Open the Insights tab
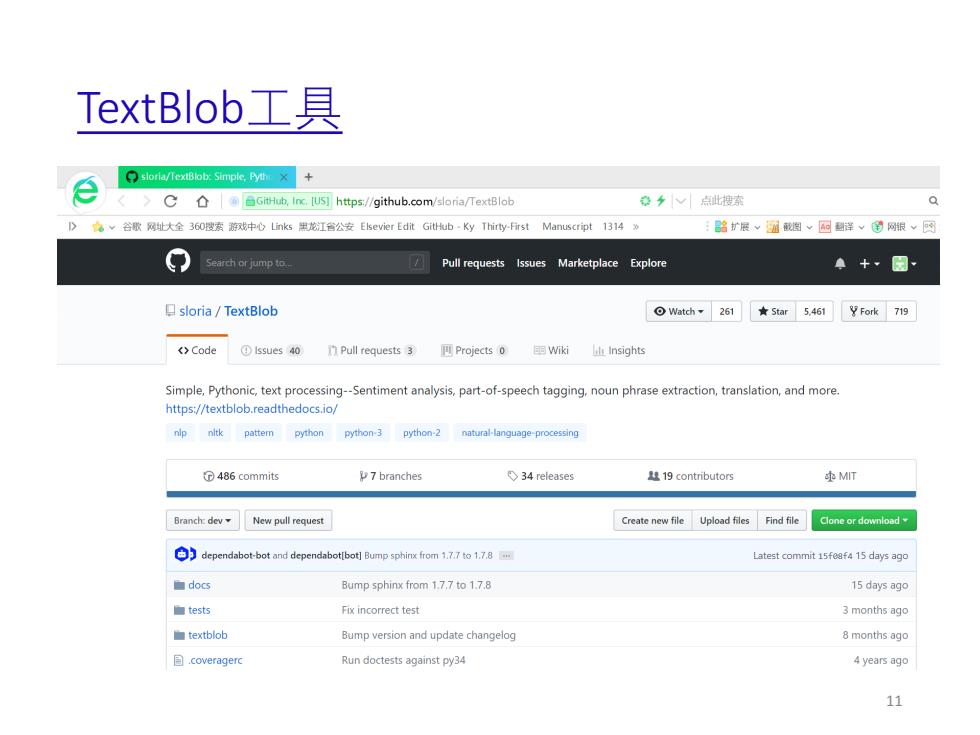This screenshot has width=980, height=735. (x=619, y=351)
